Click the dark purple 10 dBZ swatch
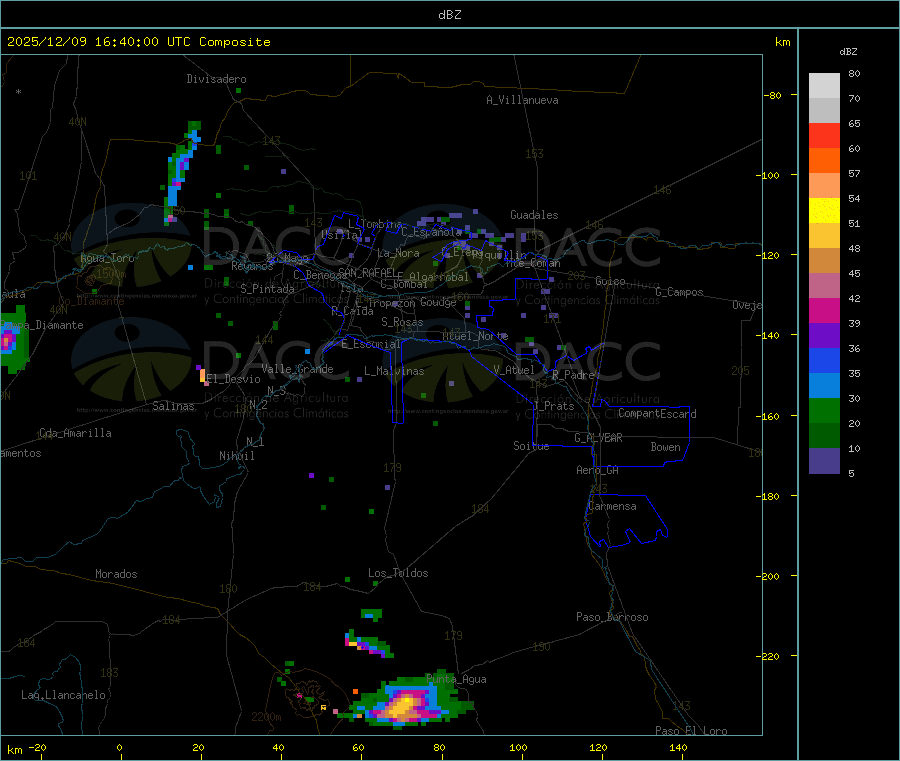 pos(824,460)
